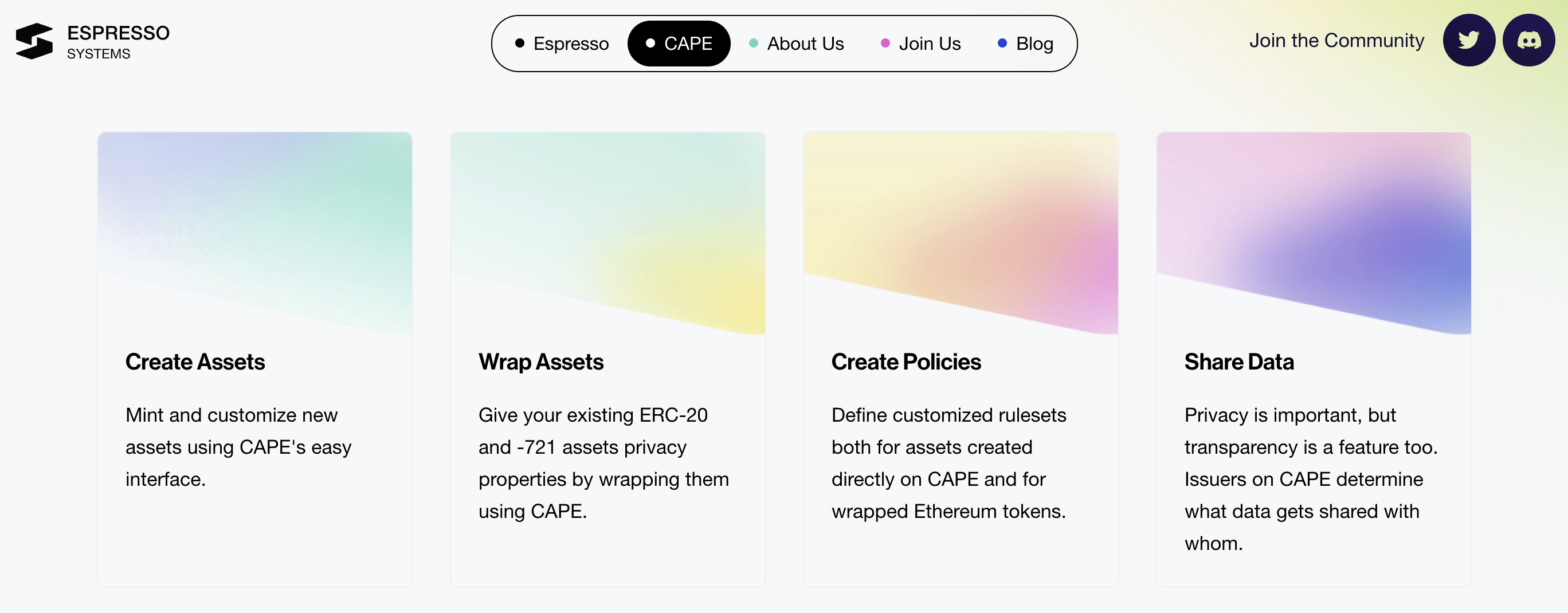Click the Espresso Systems logo icon
The width and height of the screenshot is (1568, 613).
coord(34,41)
